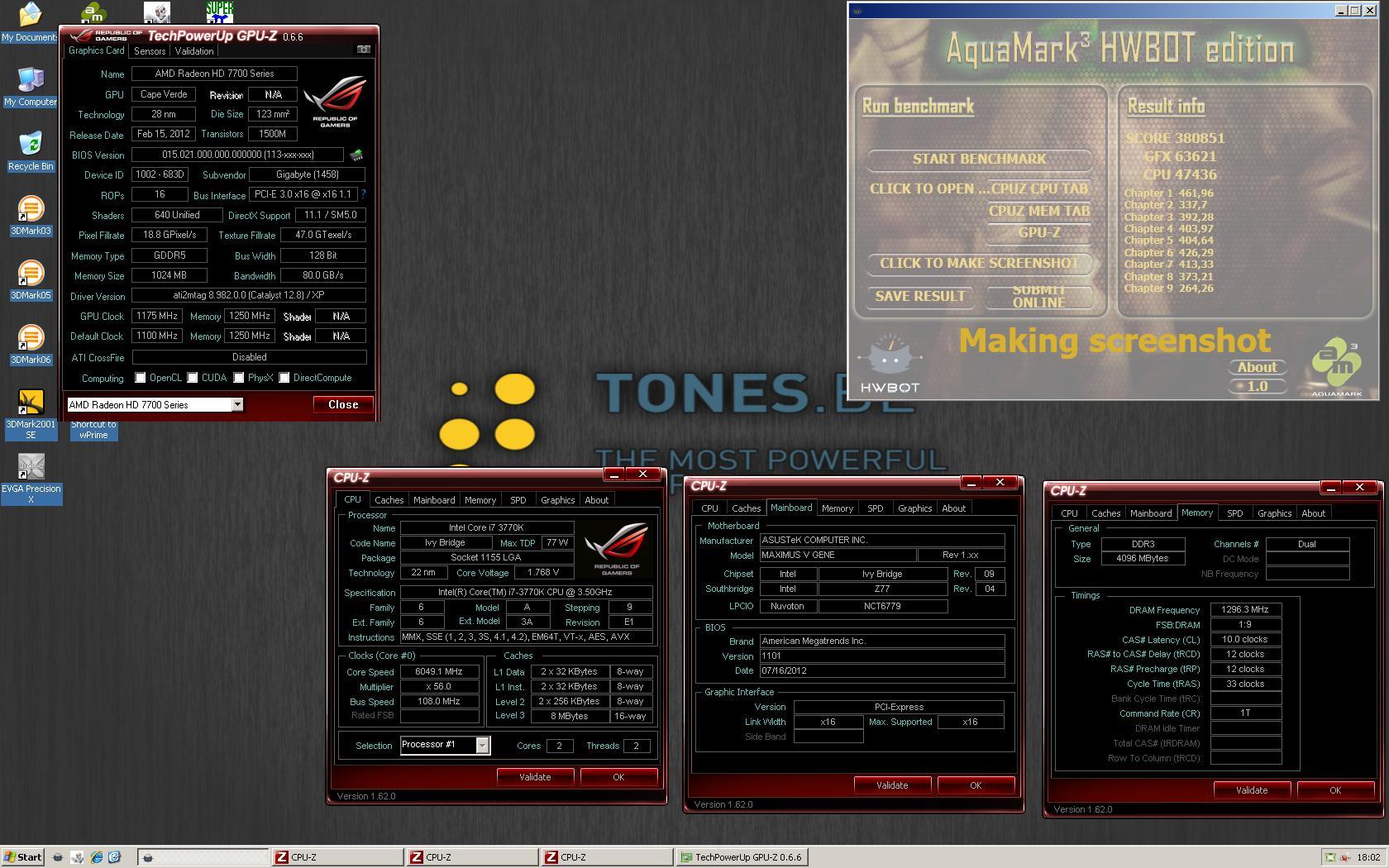Click START BENCHMARK in AquaMark
1389x868 pixels.
coord(979,159)
